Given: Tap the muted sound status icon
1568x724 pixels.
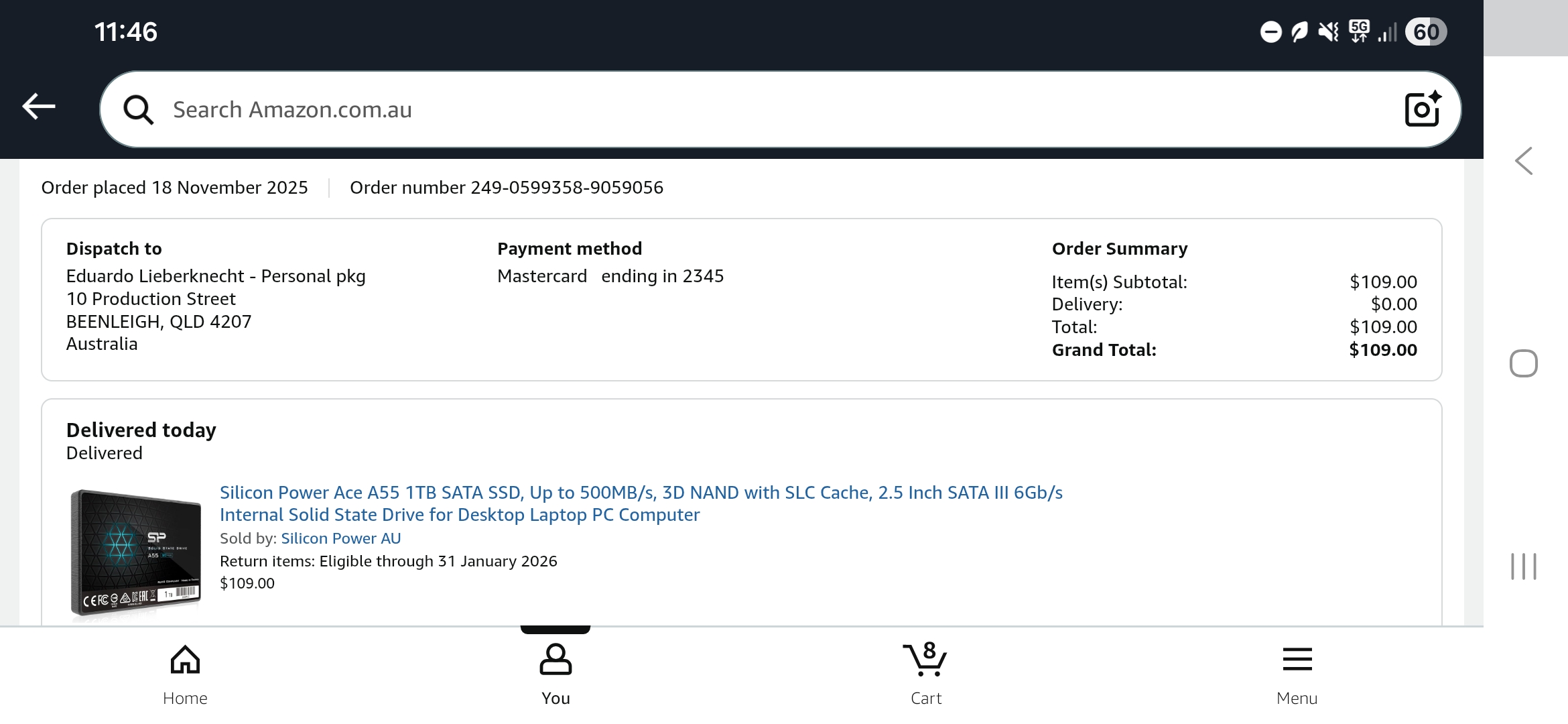Looking at the screenshot, I should pos(1328,32).
